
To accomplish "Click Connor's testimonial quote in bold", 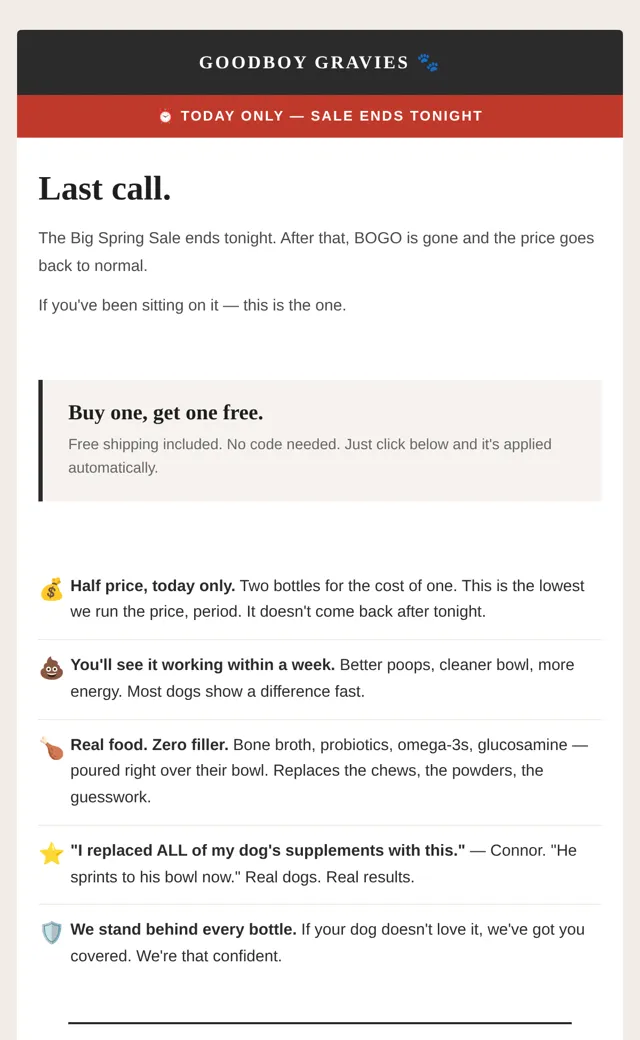I will 268,850.
